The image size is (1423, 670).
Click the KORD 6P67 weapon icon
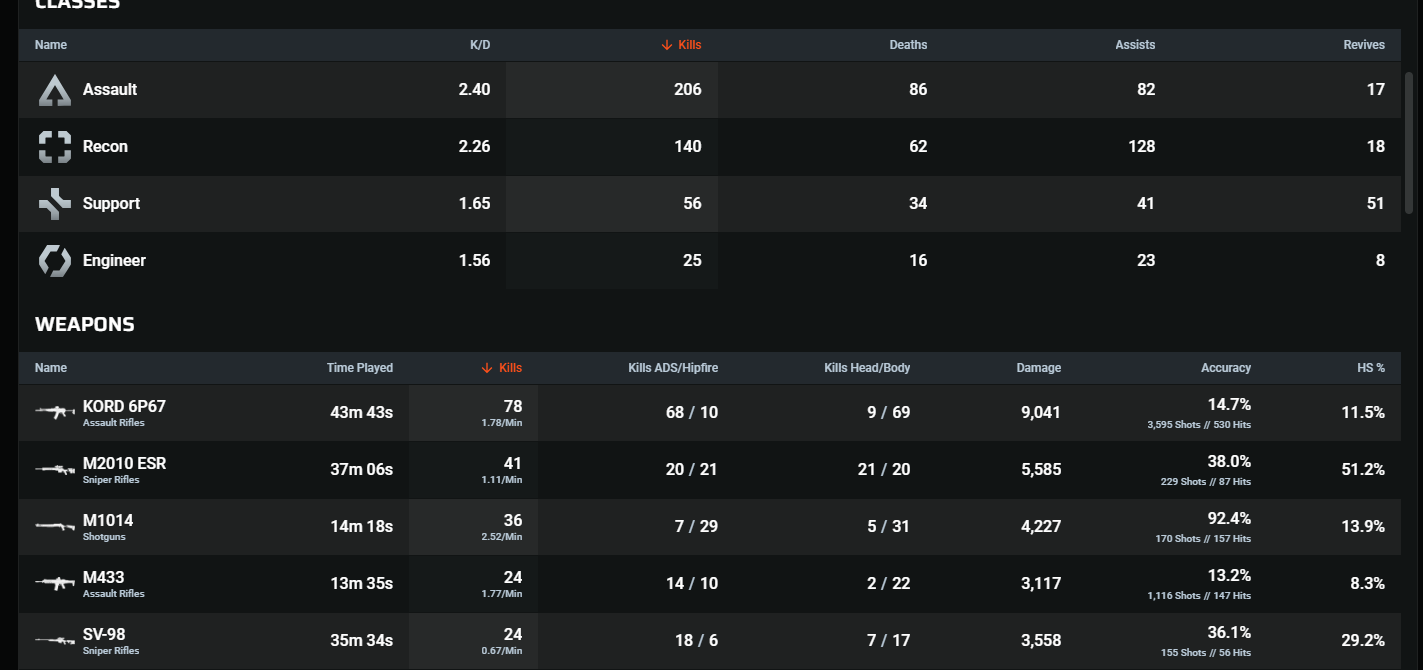coord(55,412)
